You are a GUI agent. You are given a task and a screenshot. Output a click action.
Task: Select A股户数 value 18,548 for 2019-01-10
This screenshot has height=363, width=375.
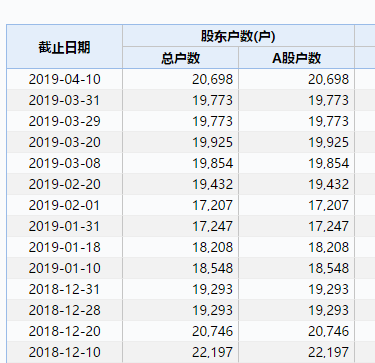click(x=329, y=268)
